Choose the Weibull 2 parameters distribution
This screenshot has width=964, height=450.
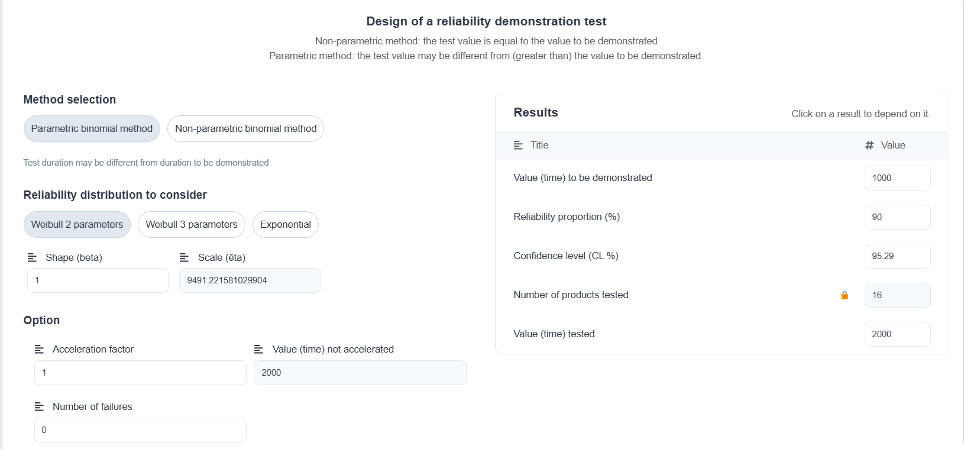(x=77, y=224)
